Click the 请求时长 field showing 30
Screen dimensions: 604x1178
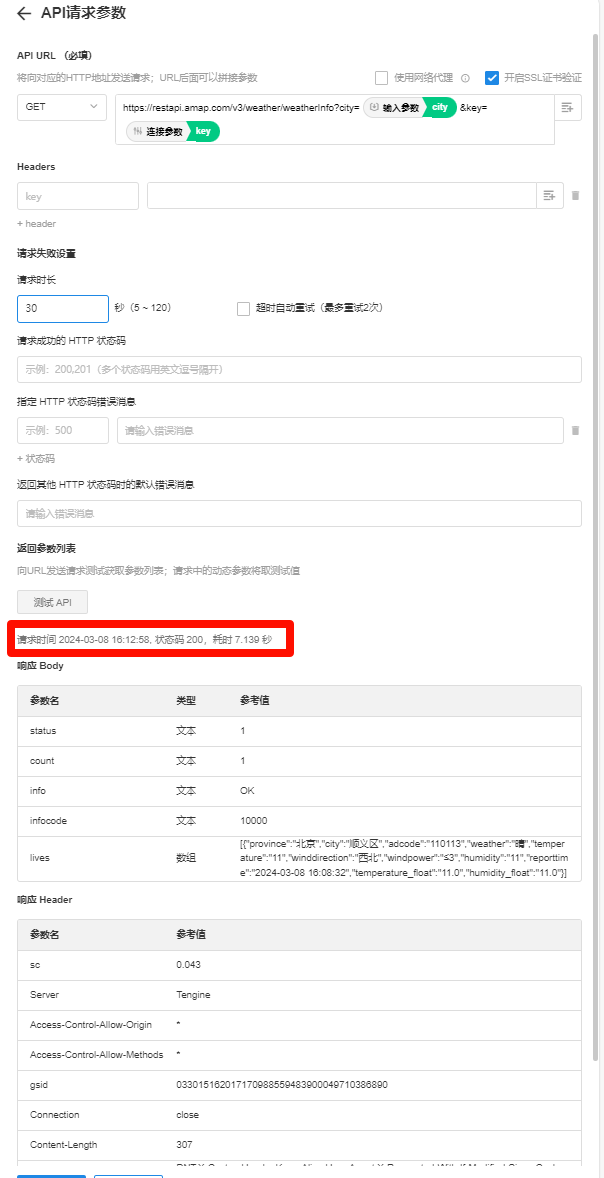(63, 308)
